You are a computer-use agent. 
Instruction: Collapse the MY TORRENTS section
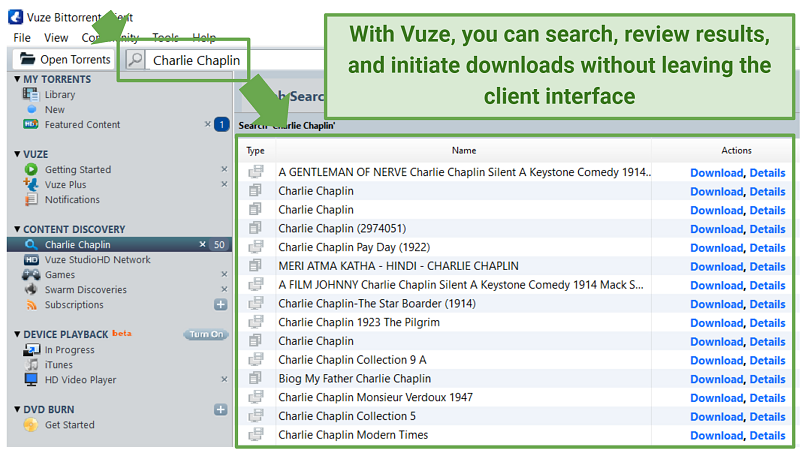[17, 79]
